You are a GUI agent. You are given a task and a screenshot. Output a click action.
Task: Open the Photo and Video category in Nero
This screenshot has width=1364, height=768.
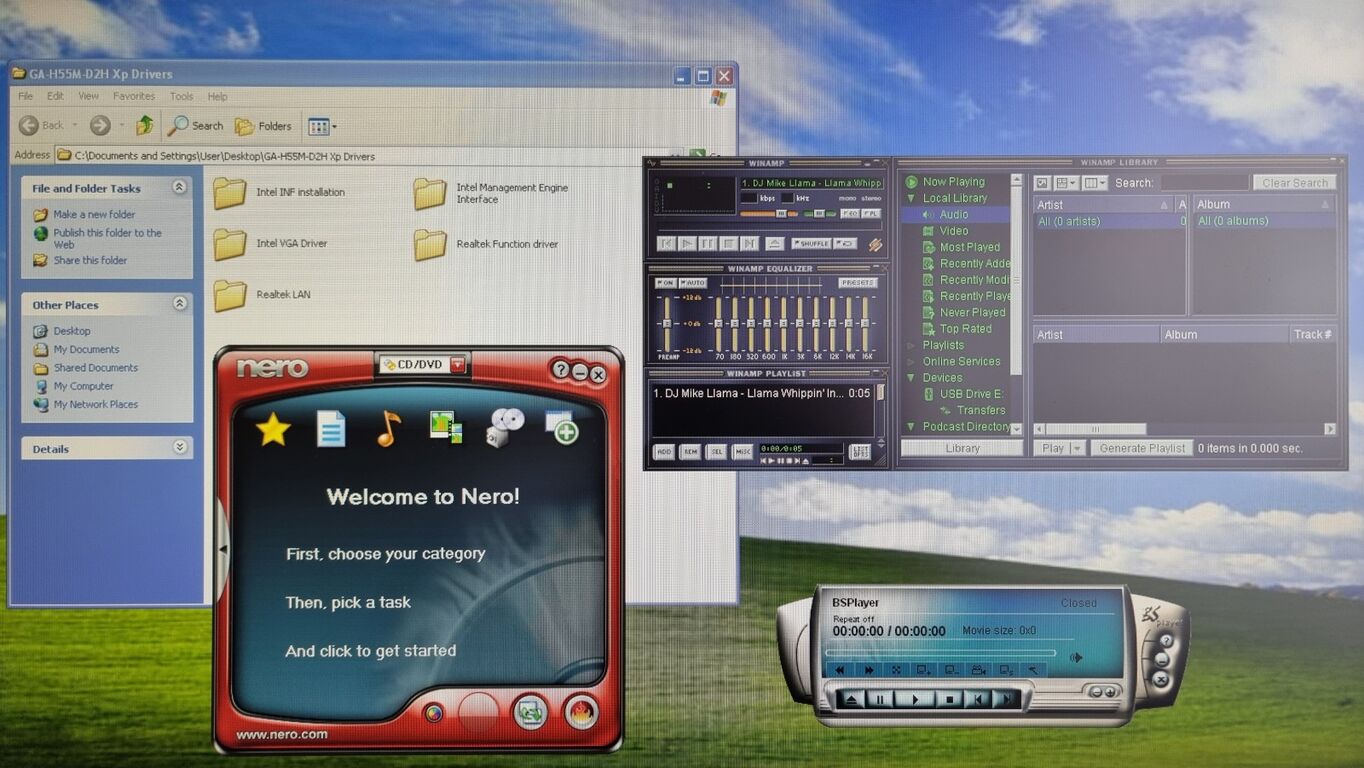[x=446, y=428]
